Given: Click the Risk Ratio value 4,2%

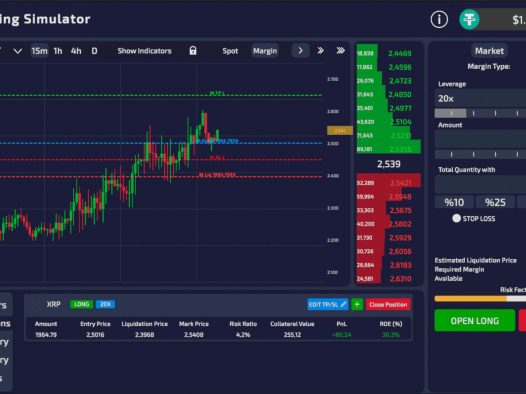Looking at the screenshot, I should 243,335.
